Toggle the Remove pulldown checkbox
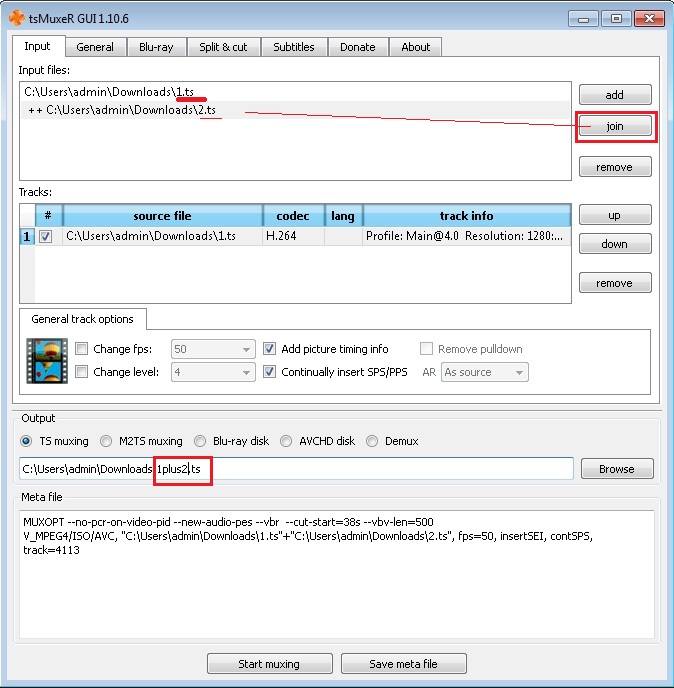Viewport: 674px width, 688px height. [426, 349]
